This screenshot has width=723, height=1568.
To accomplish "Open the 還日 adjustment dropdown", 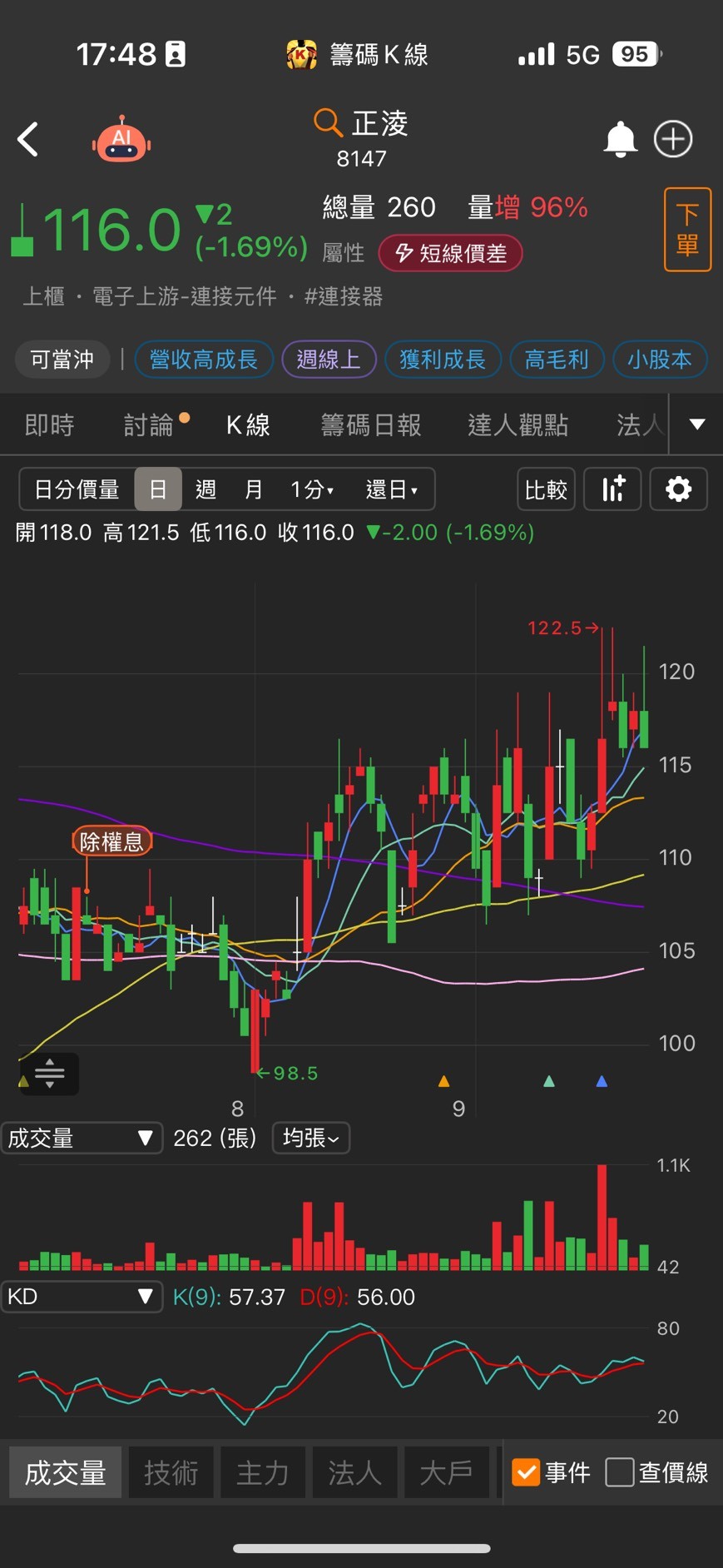I will [x=392, y=489].
